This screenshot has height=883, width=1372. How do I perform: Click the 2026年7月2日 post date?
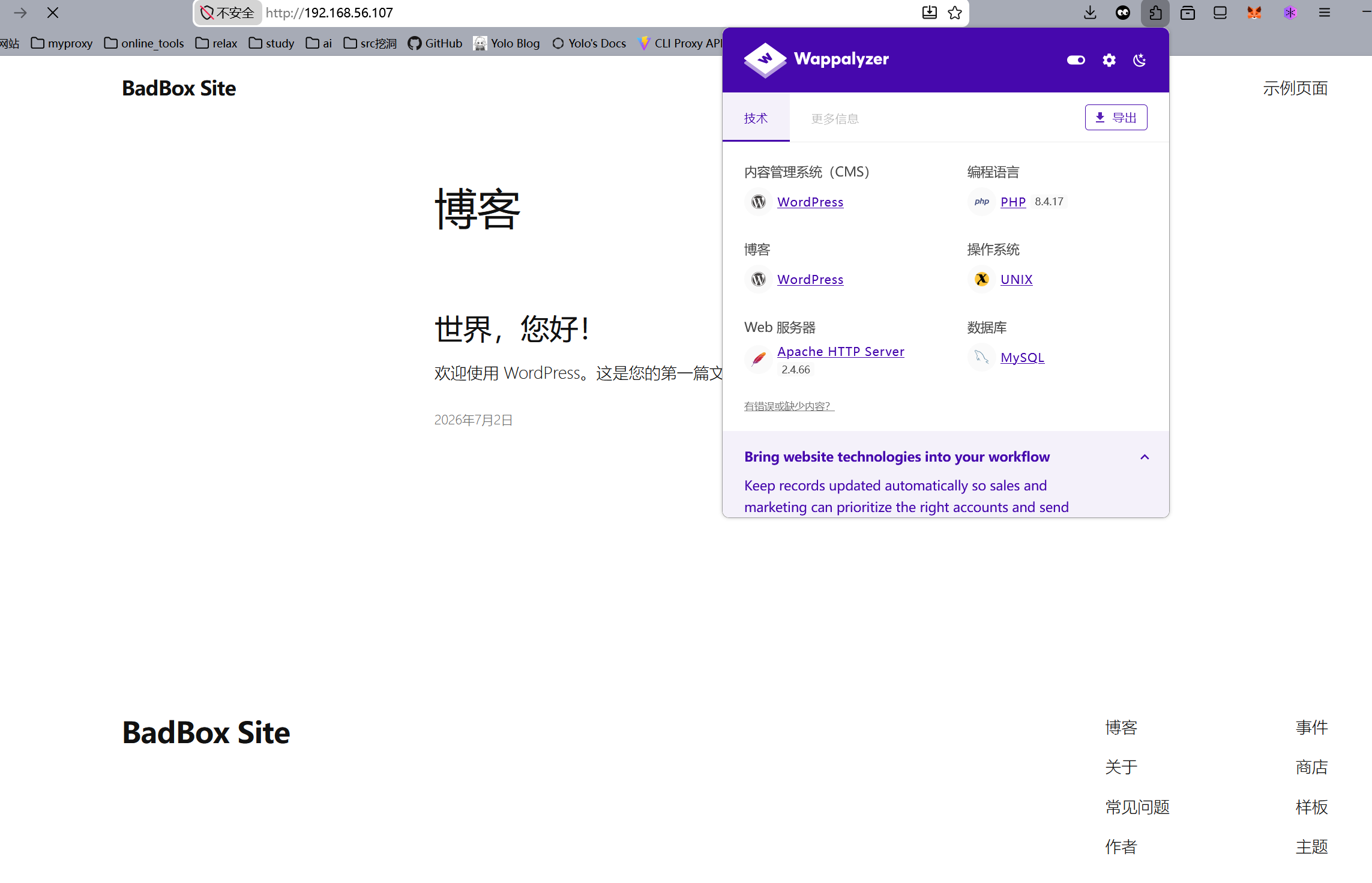[x=473, y=420]
